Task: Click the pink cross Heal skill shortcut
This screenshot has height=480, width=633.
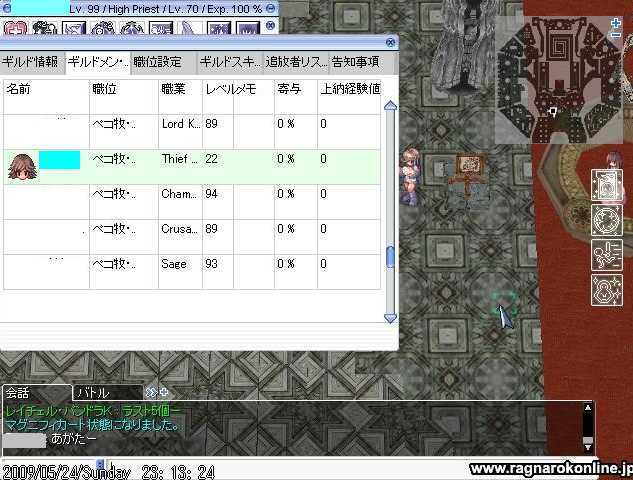Action: point(15,27)
